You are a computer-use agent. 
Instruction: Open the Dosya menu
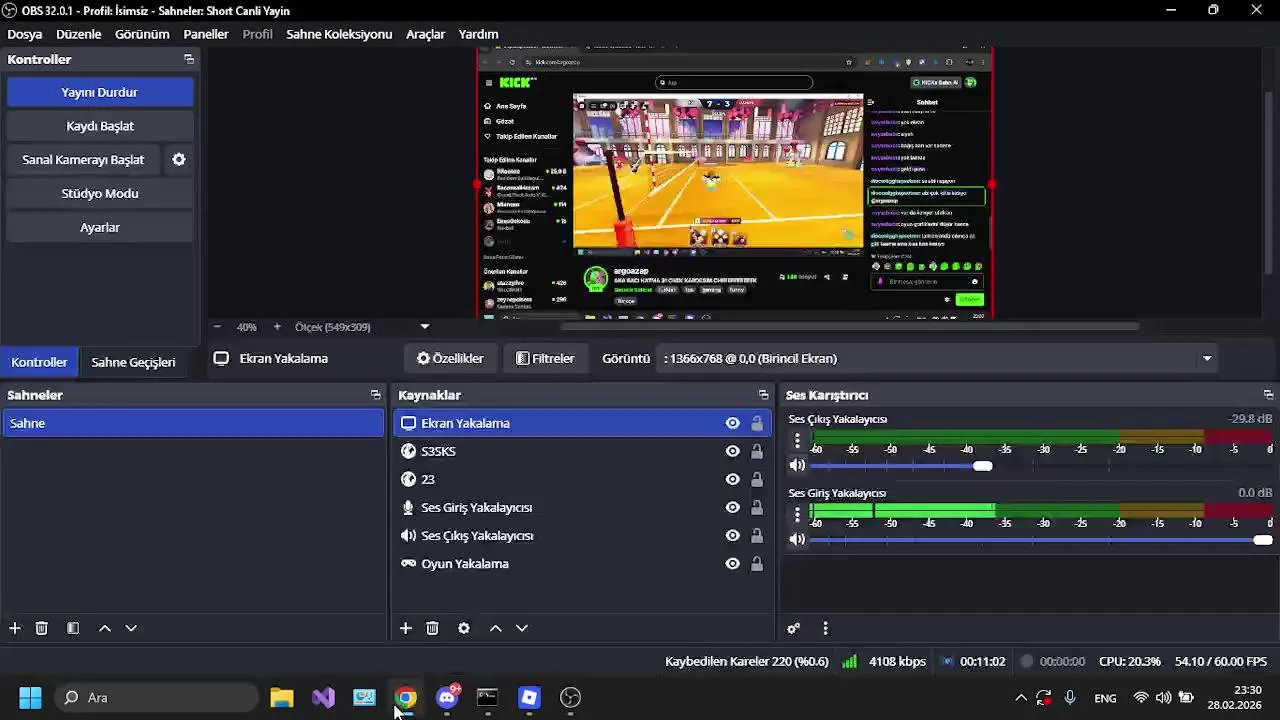(25, 34)
